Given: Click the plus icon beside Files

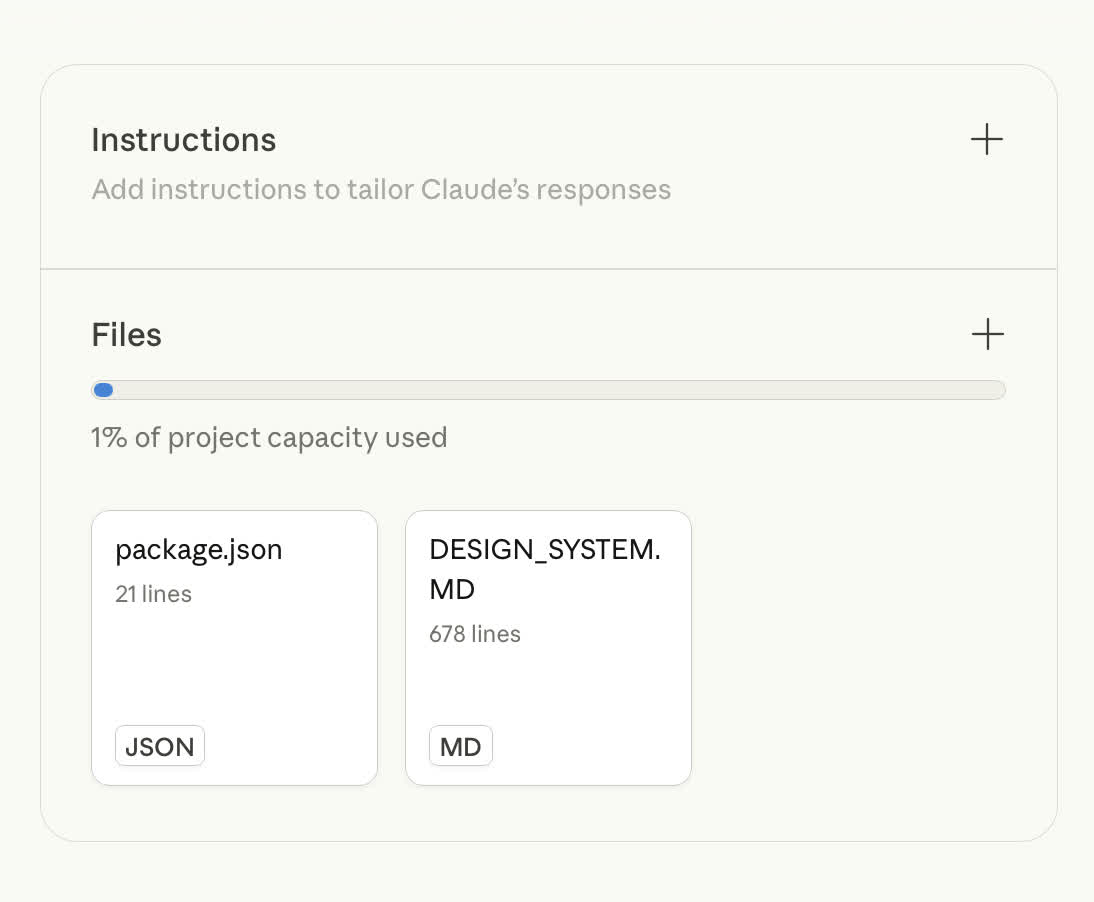Looking at the screenshot, I should [987, 334].
